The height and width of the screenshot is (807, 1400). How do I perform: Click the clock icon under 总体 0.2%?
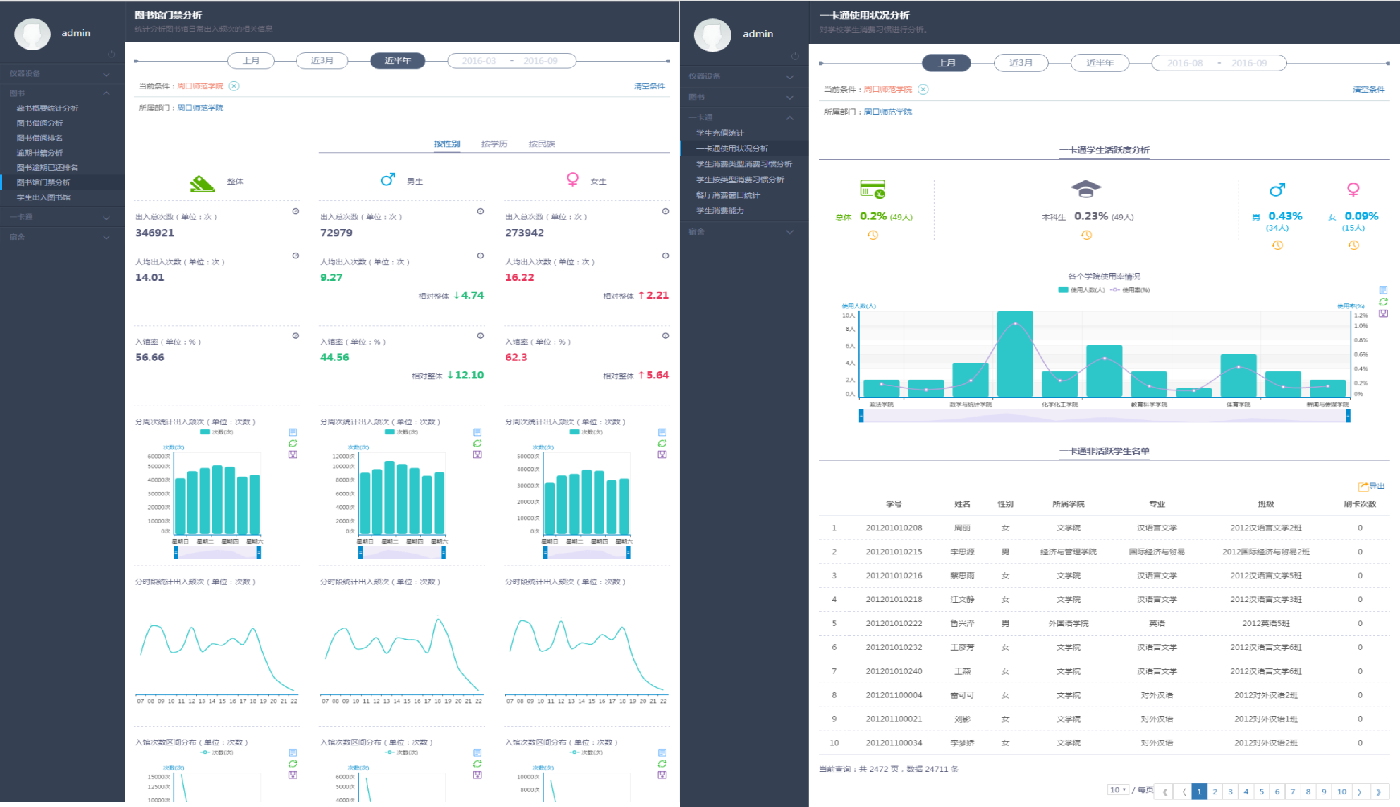(x=872, y=235)
